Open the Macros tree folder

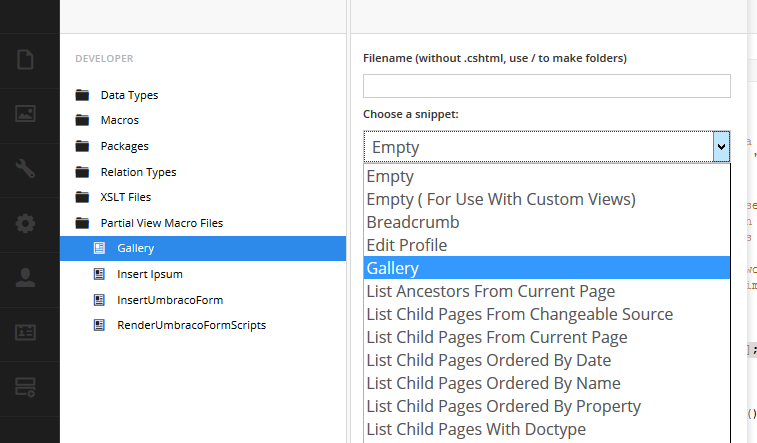point(119,120)
